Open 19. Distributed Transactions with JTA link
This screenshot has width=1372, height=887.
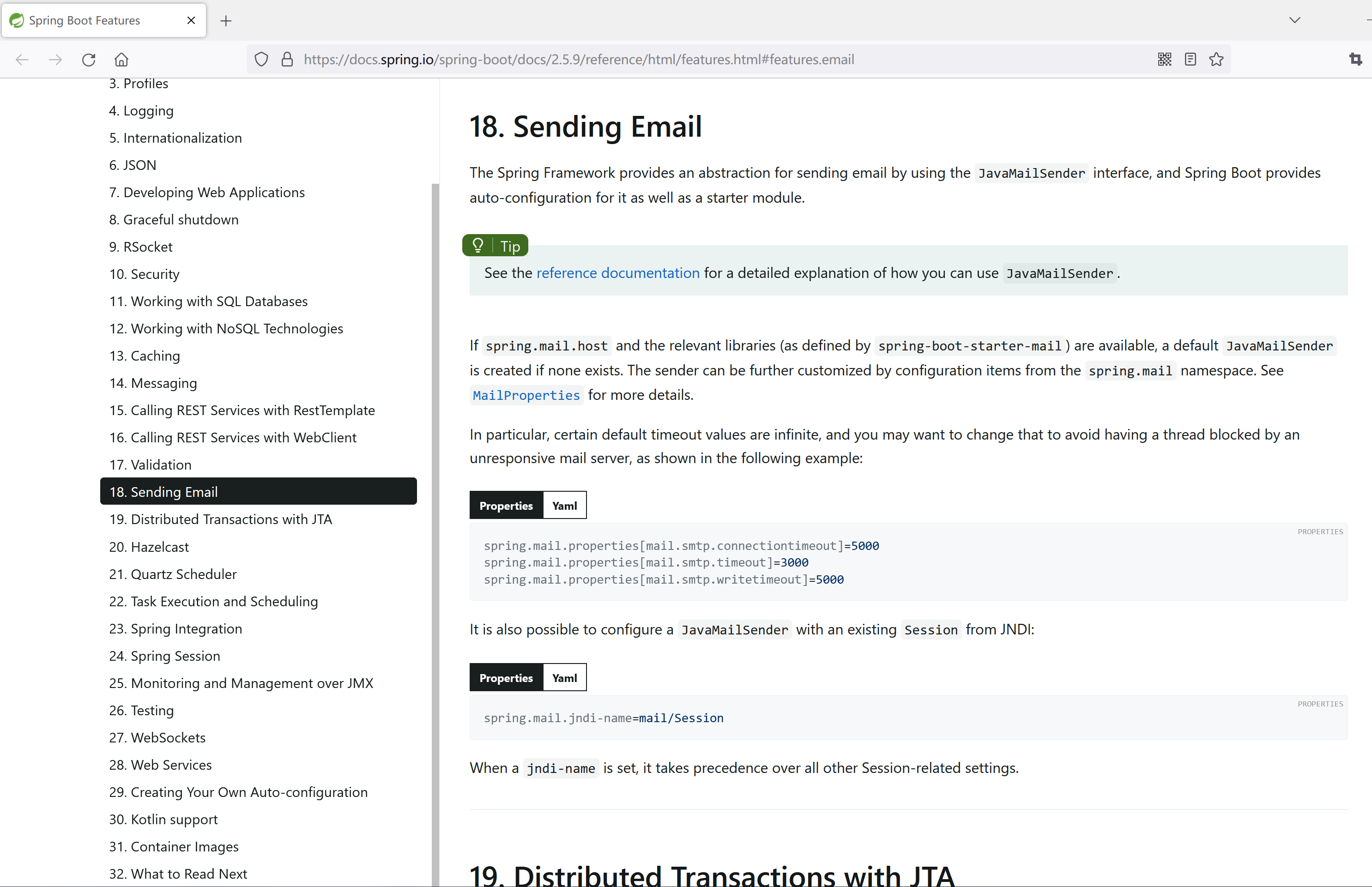pyautogui.click(x=221, y=519)
